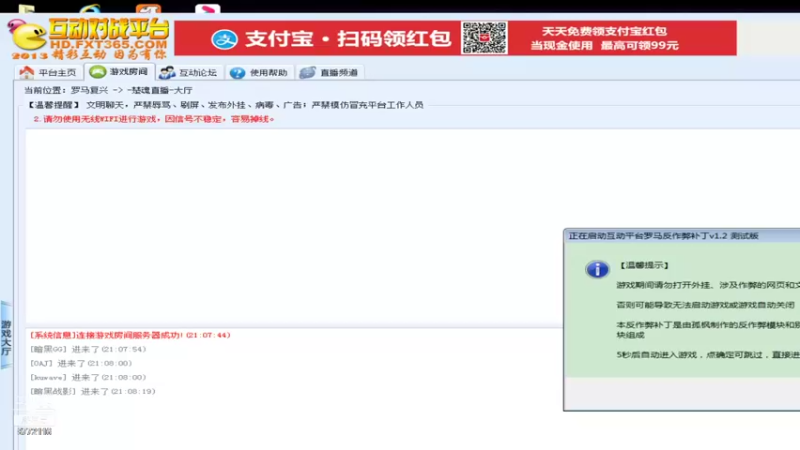This screenshot has width=800, height=450.
Task: Click the home icon on 平台主页
Action: coord(27,72)
